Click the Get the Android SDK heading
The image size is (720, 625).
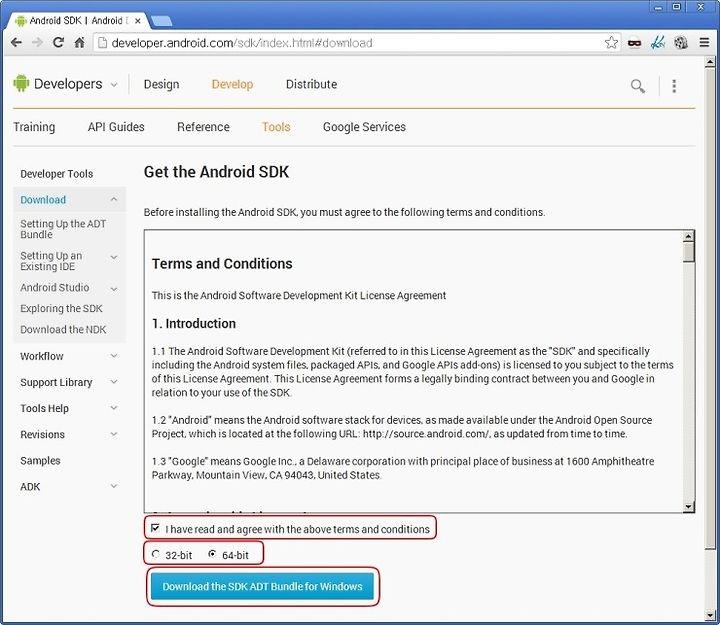[x=216, y=172]
